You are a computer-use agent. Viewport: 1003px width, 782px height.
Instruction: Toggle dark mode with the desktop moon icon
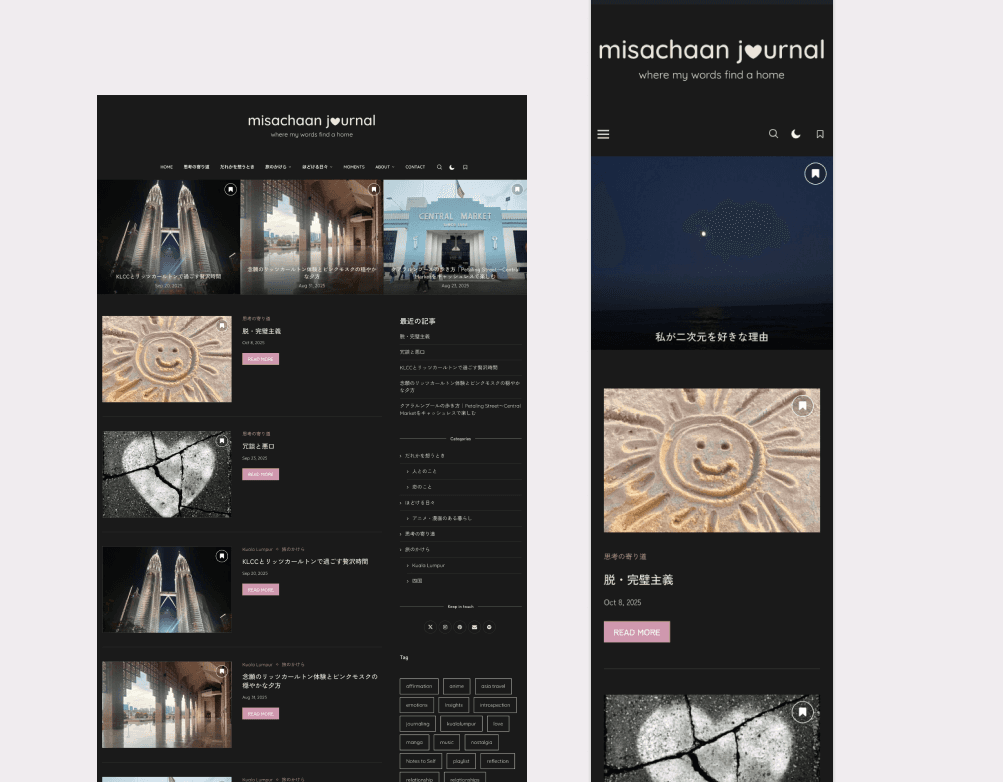click(x=452, y=167)
